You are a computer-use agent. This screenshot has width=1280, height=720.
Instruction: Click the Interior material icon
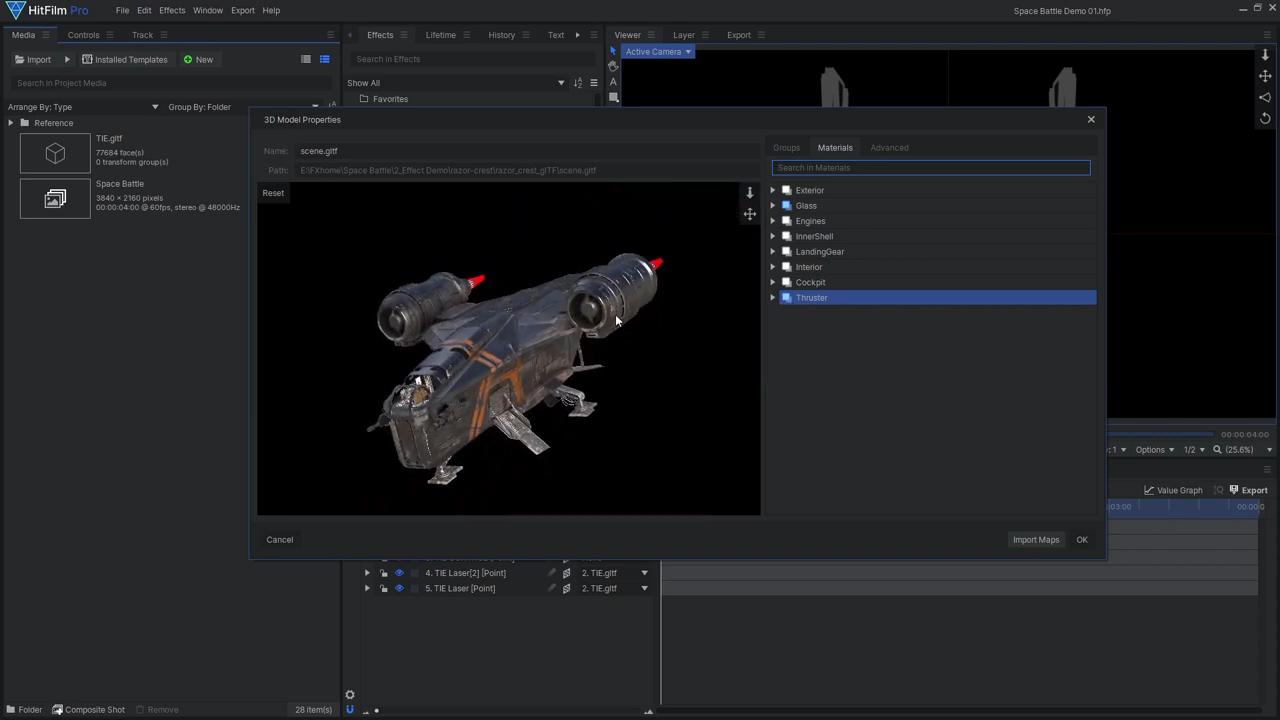787,267
